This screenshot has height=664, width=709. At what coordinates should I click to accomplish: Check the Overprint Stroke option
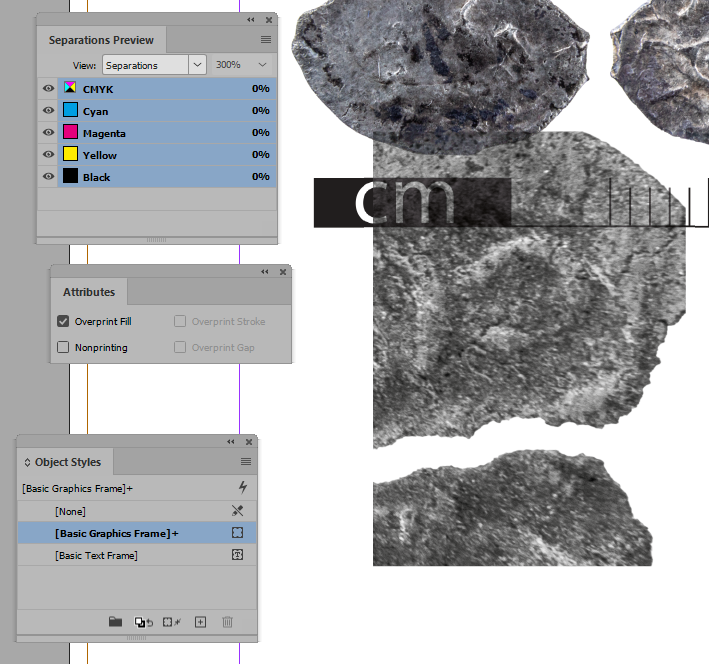tap(180, 321)
